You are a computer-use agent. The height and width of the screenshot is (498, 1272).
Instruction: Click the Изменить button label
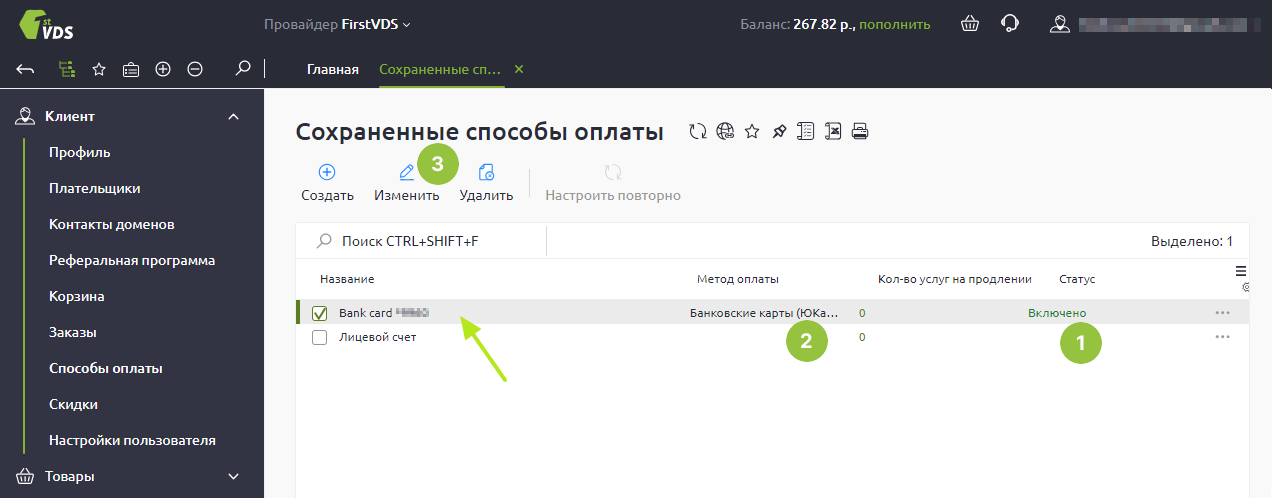coord(406,195)
